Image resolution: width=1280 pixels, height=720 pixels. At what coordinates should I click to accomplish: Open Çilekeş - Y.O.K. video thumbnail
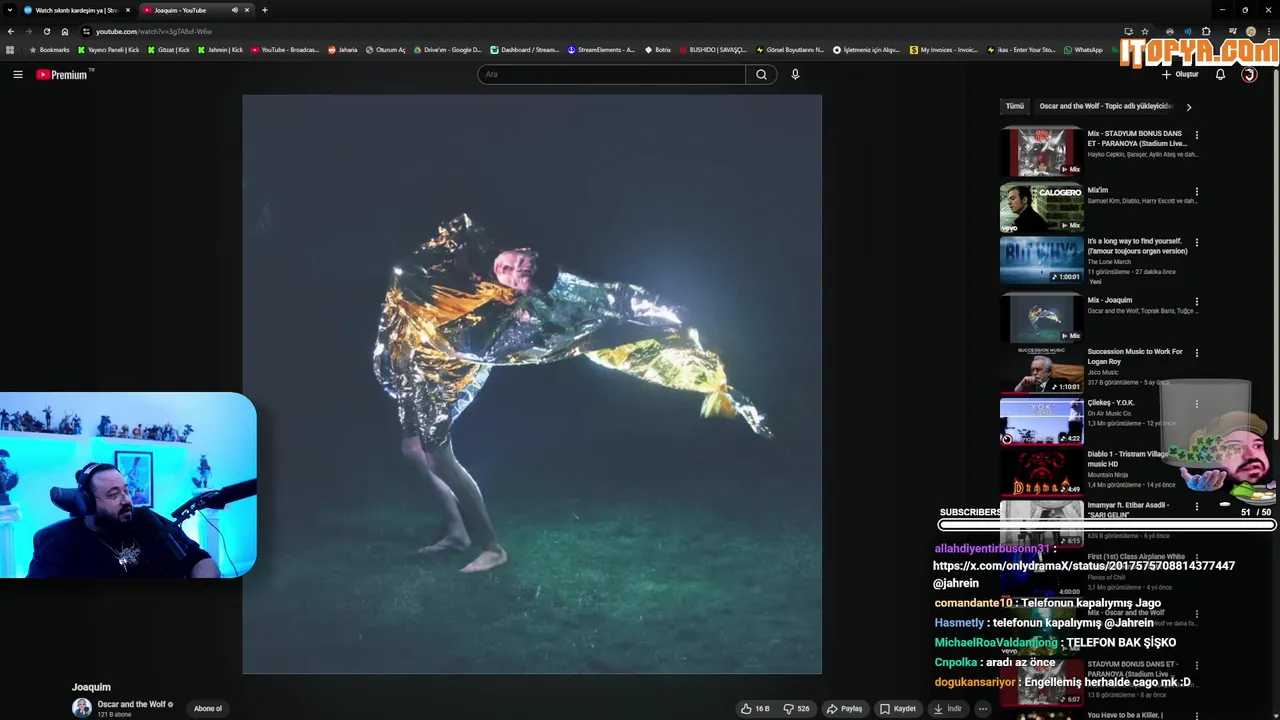tap(1041, 420)
